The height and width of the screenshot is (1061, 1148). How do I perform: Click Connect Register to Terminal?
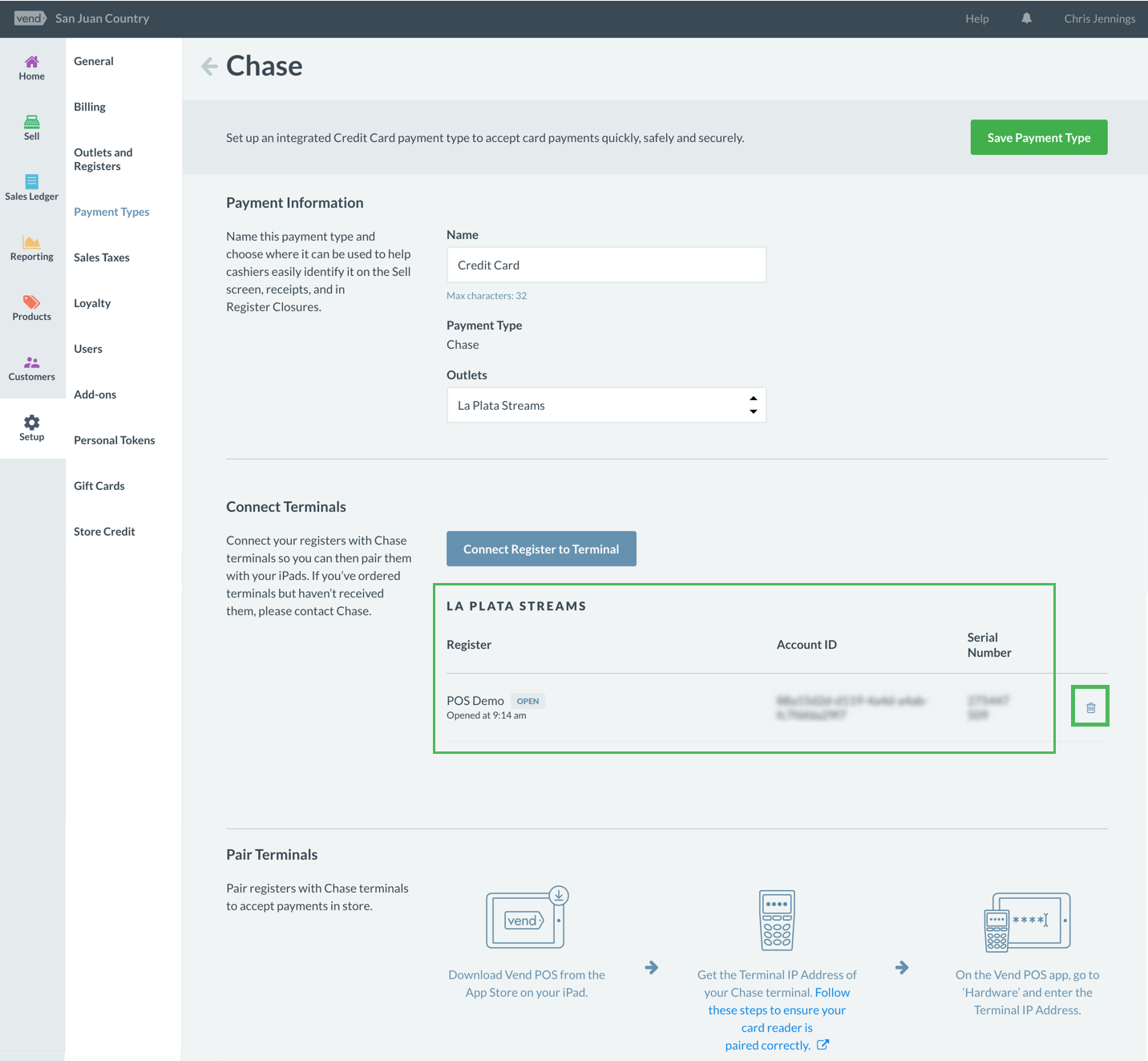point(541,549)
